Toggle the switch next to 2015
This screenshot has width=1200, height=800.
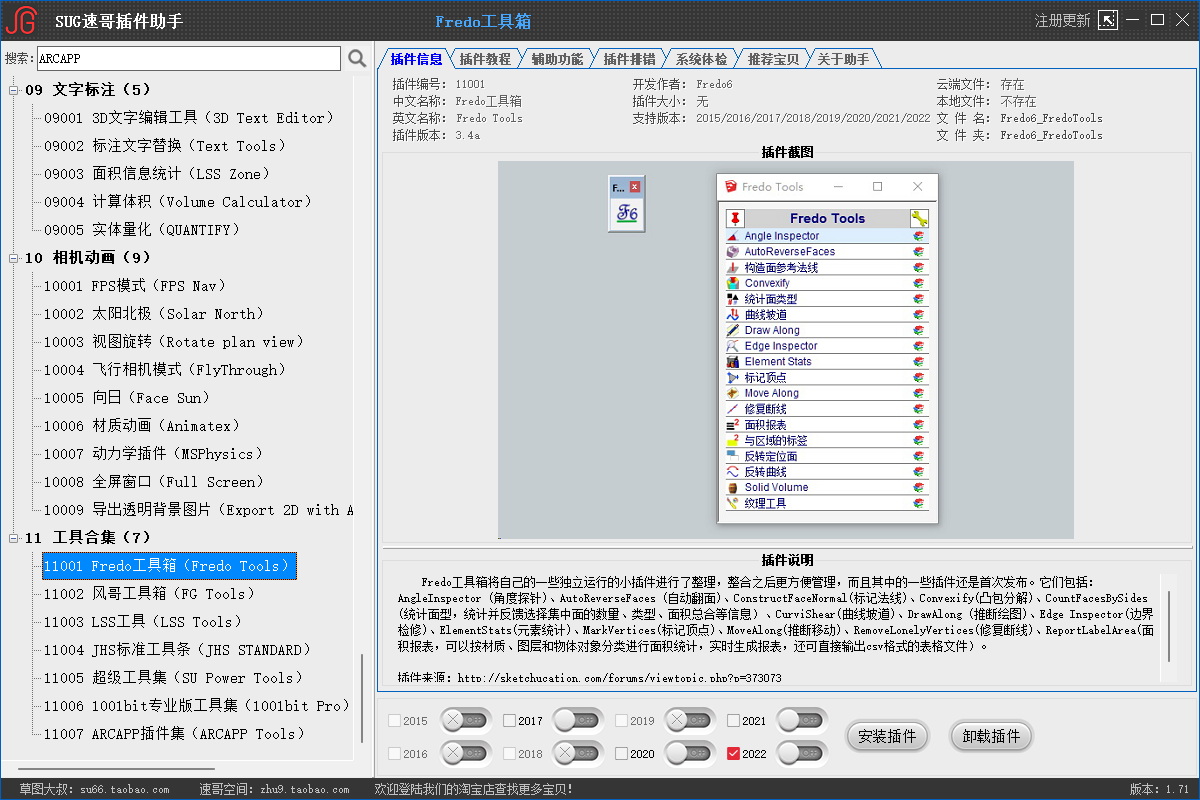pyautogui.click(x=465, y=720)
